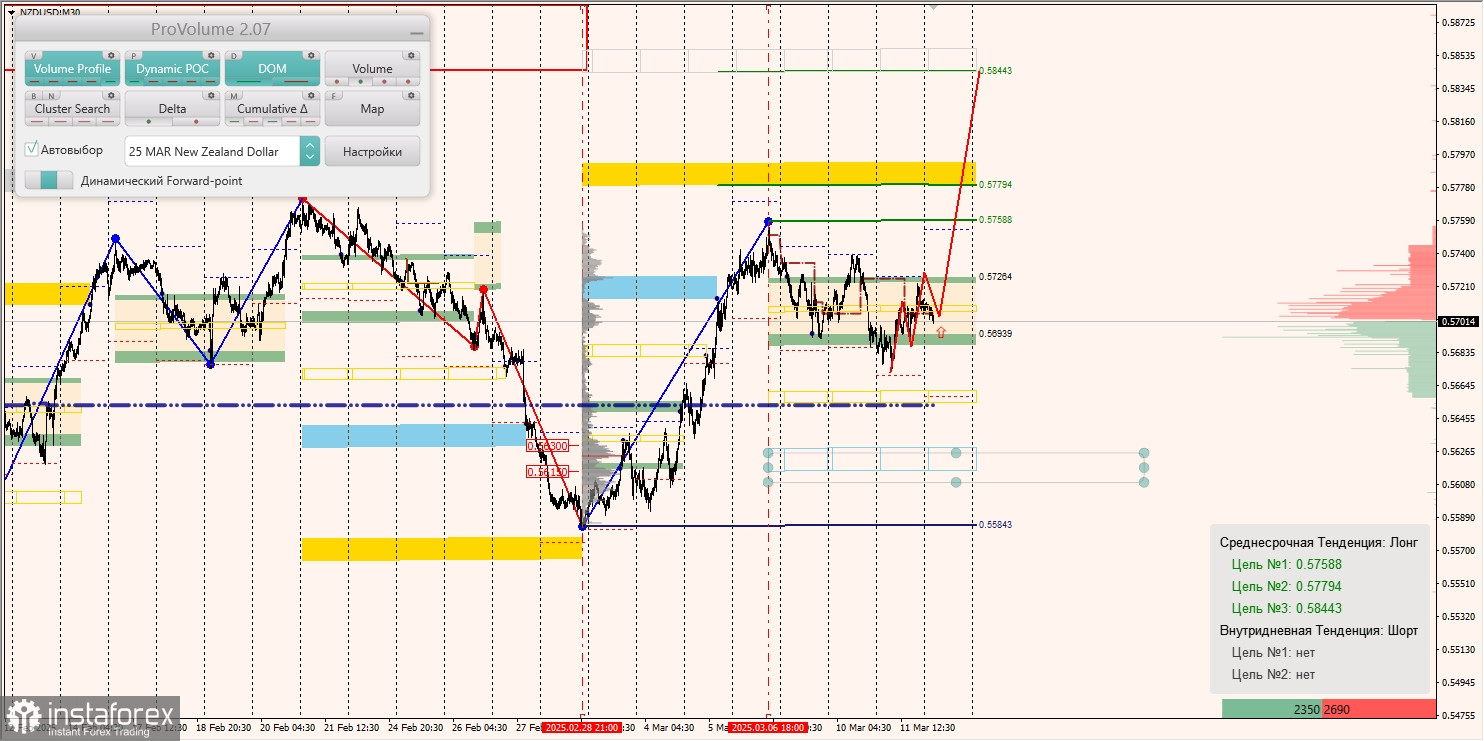Click the 0.56300 red price tag

pyautogui.click(x=548, y=446)
